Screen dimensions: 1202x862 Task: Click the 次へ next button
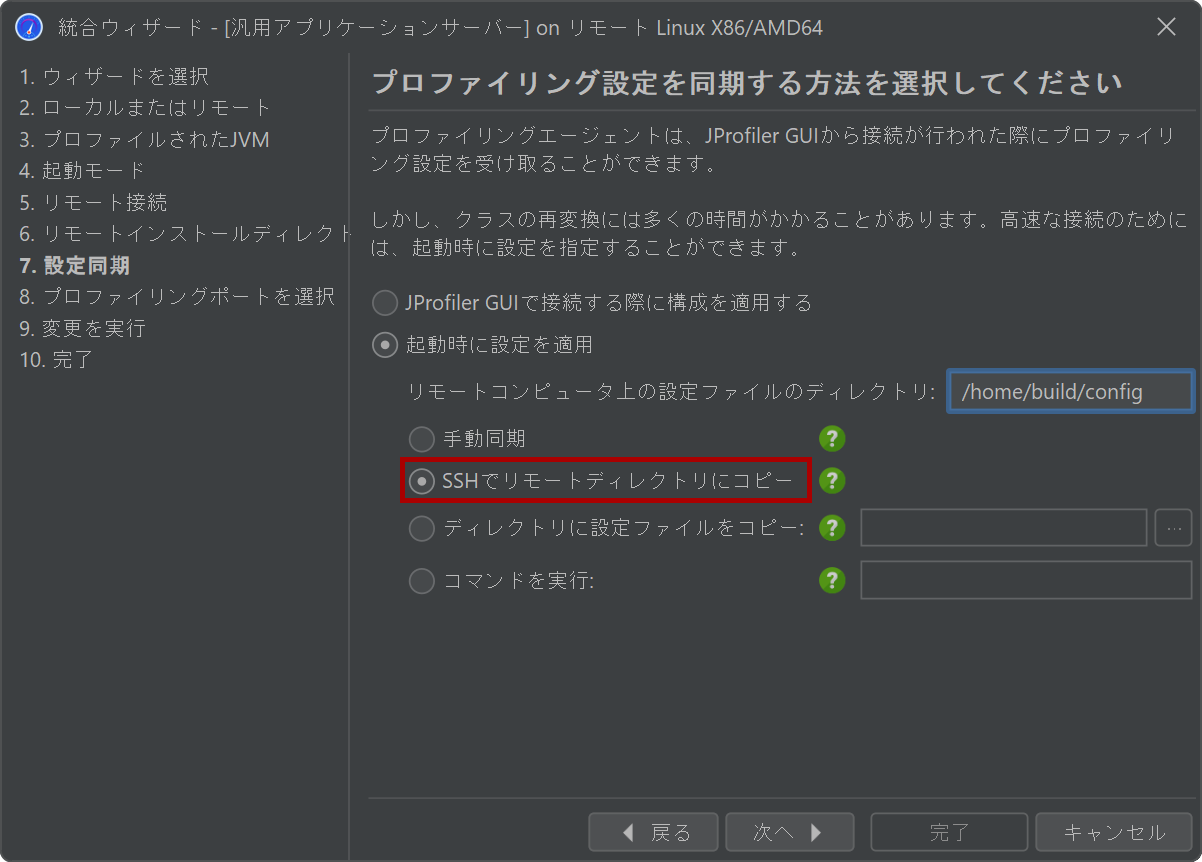(789, 832)
